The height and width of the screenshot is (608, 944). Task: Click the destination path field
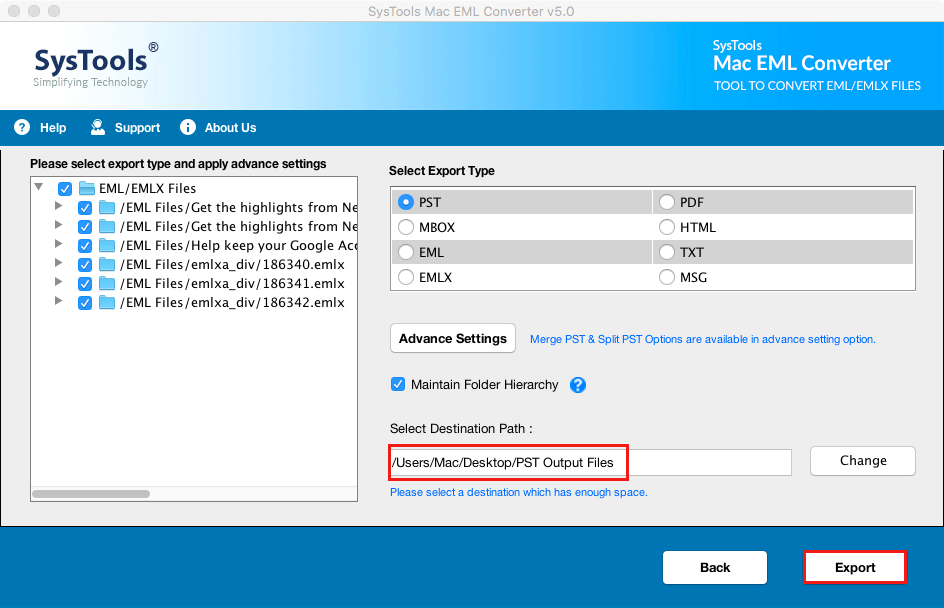(591, 462)
